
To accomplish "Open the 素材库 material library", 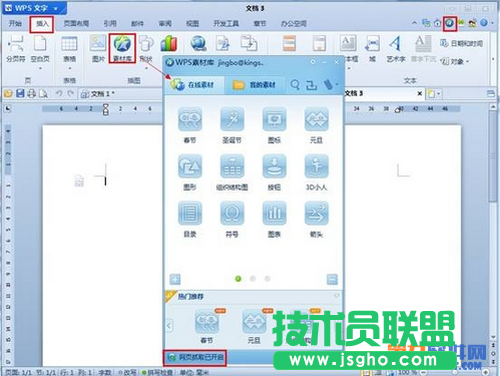I will coord(122,48).
